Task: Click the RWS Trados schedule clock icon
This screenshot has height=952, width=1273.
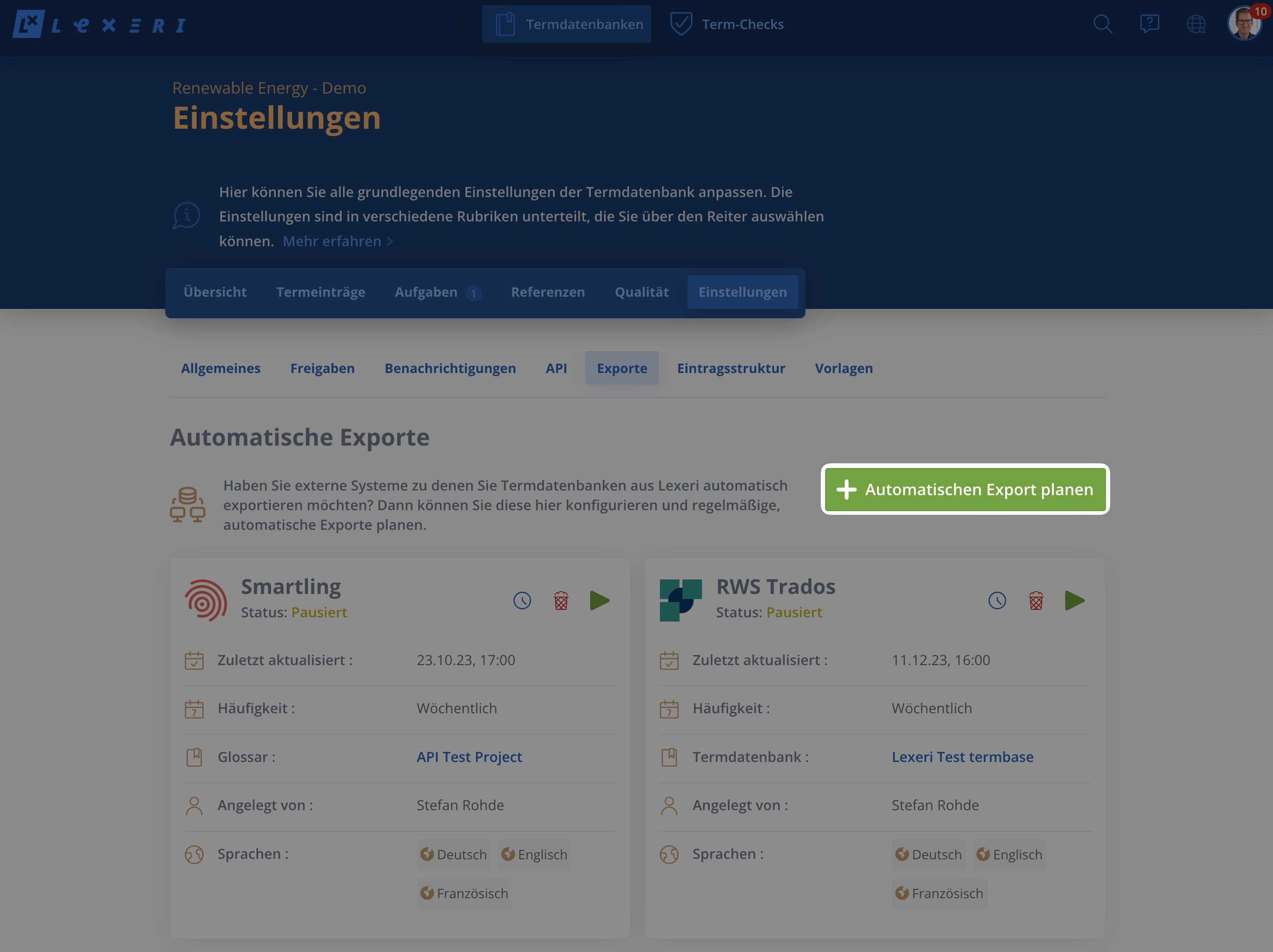Action: tap(997, 600)
